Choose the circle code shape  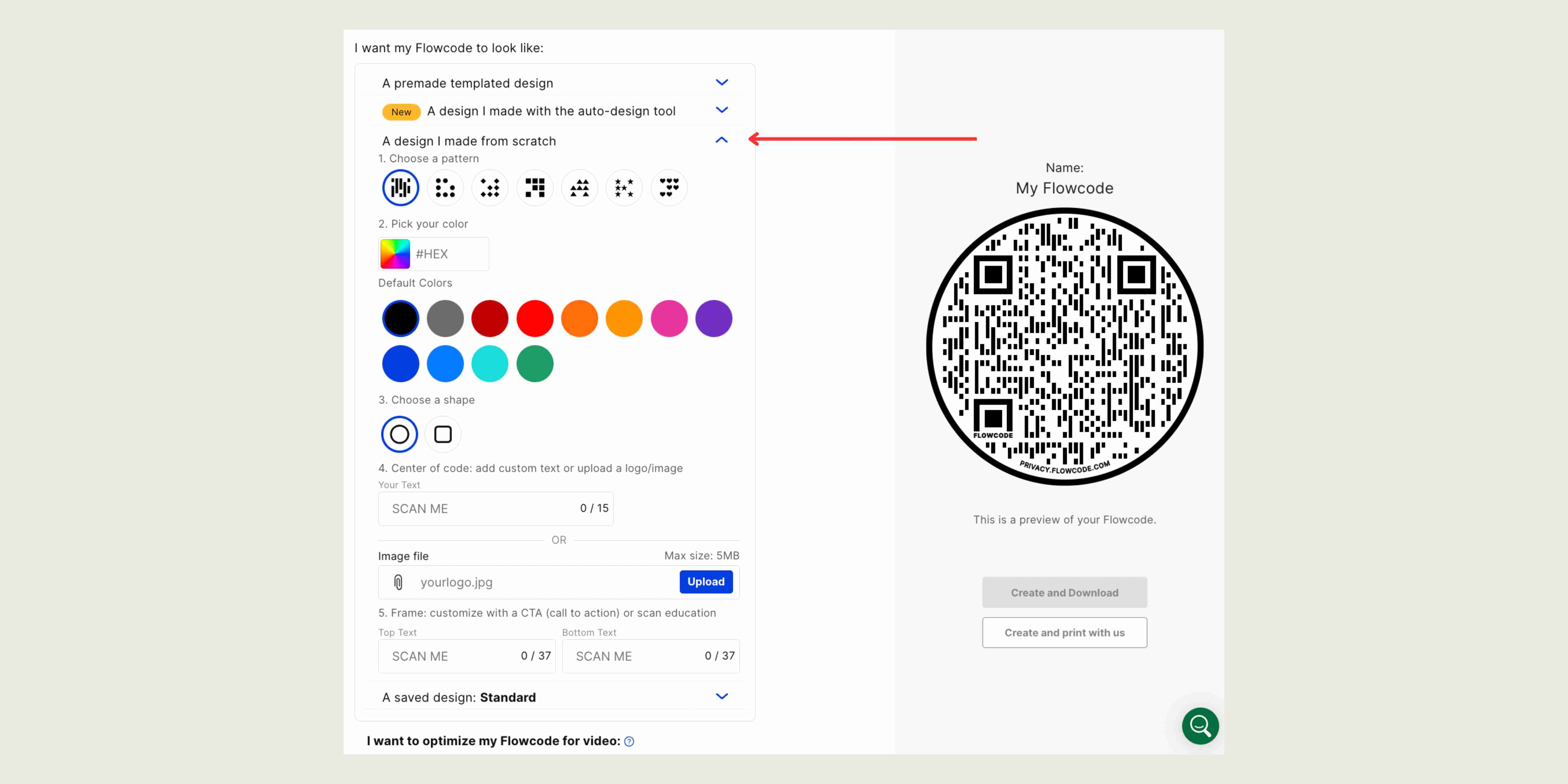(399, 434)
